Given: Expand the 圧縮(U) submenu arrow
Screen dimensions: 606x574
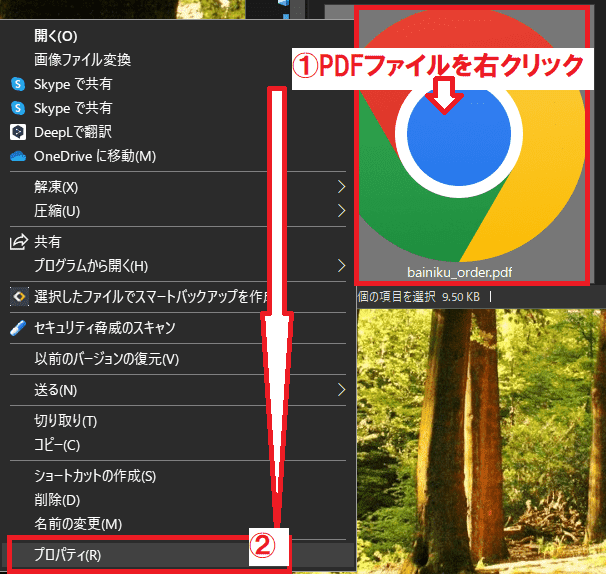Looking at the screenshot, I should pyautogui.click(x=341, y=211).
